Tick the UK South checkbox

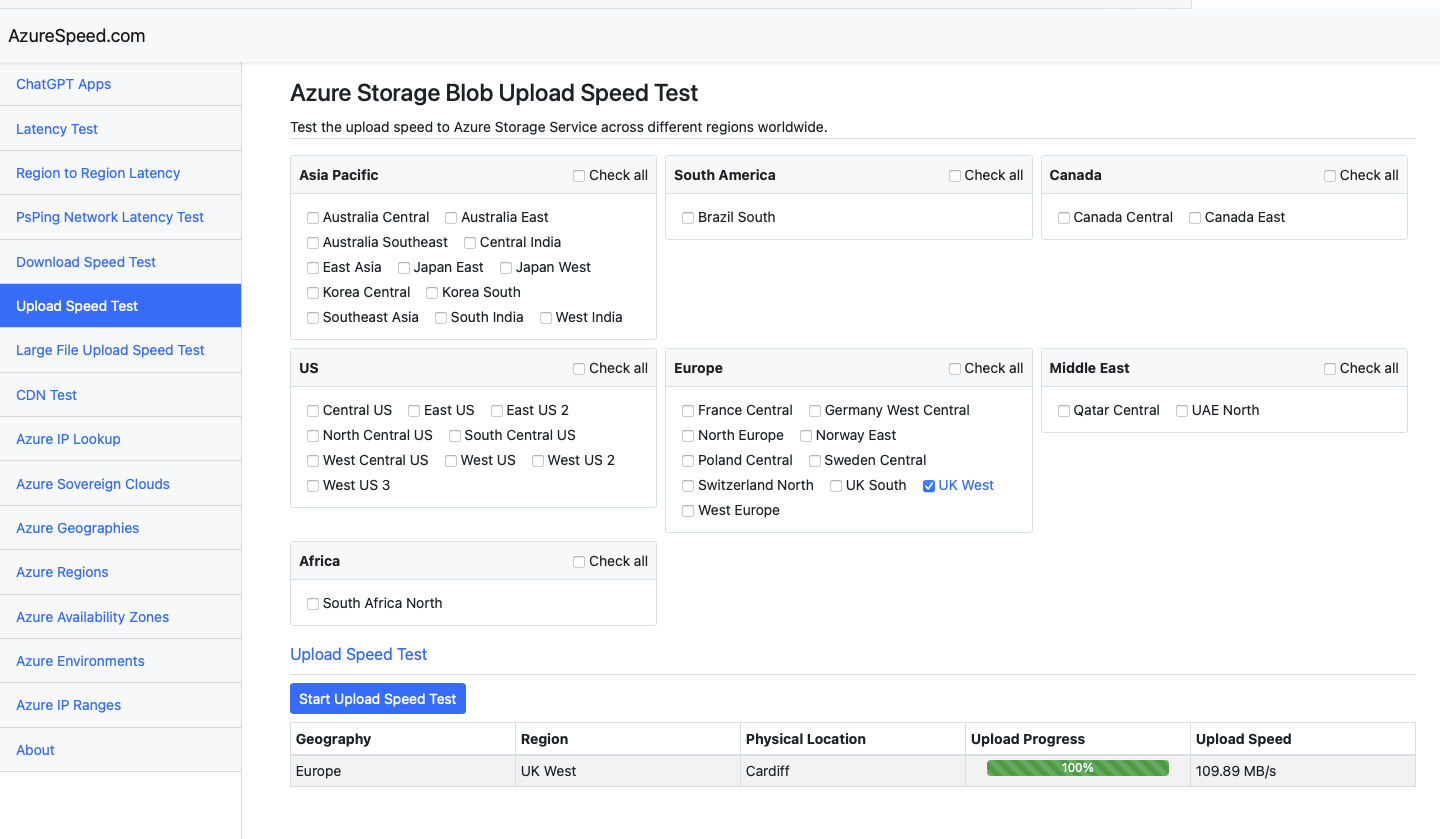tap(836, 486)
